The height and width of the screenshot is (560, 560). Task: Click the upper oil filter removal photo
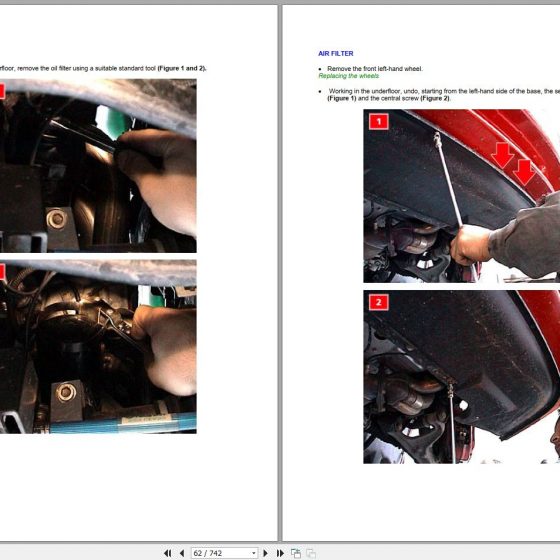[x=98, y=166]
